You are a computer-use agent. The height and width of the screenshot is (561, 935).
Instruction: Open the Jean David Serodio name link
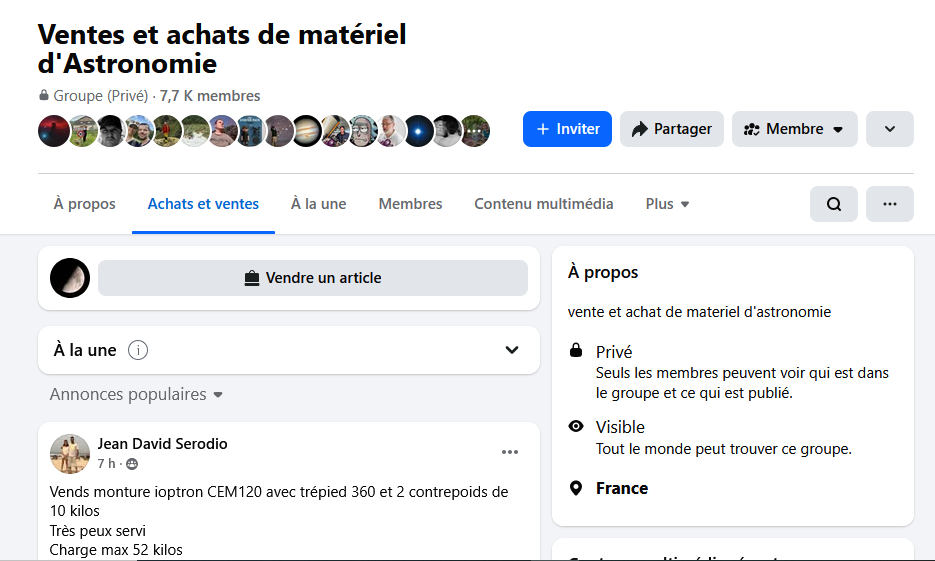pos(162,443)
